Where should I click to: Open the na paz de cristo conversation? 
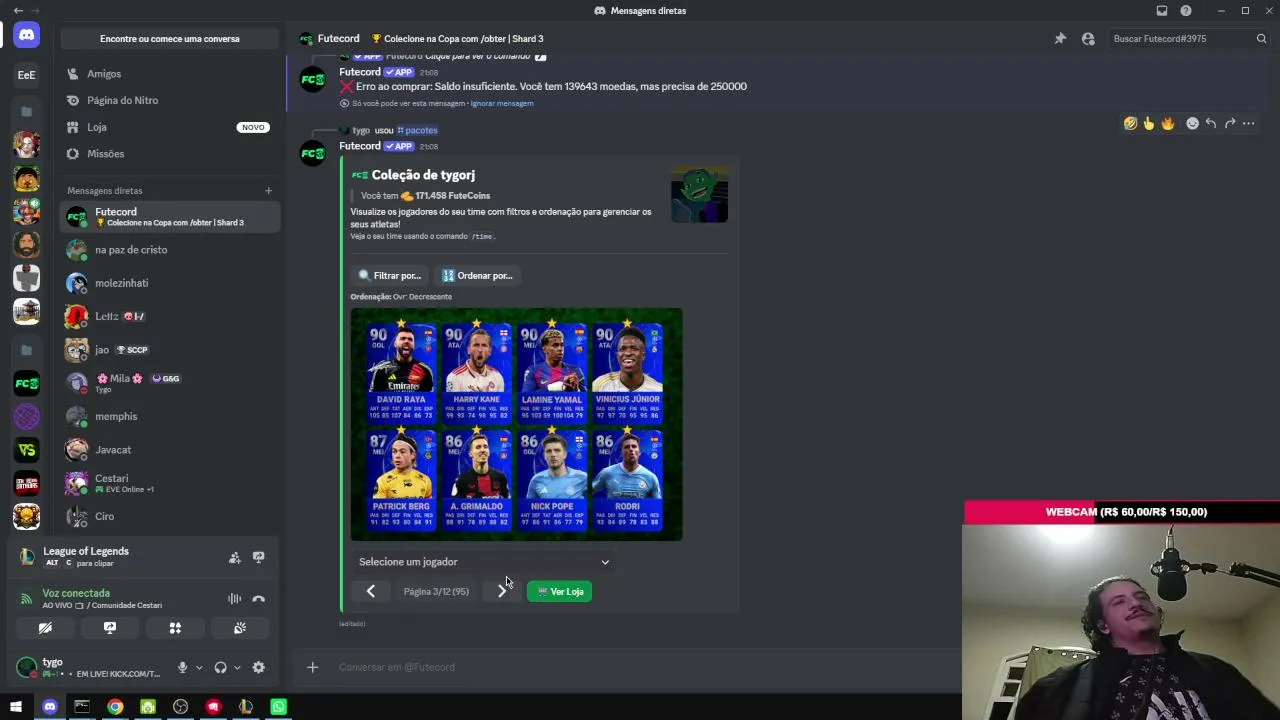pyautogui.click(x=170, y=250)
